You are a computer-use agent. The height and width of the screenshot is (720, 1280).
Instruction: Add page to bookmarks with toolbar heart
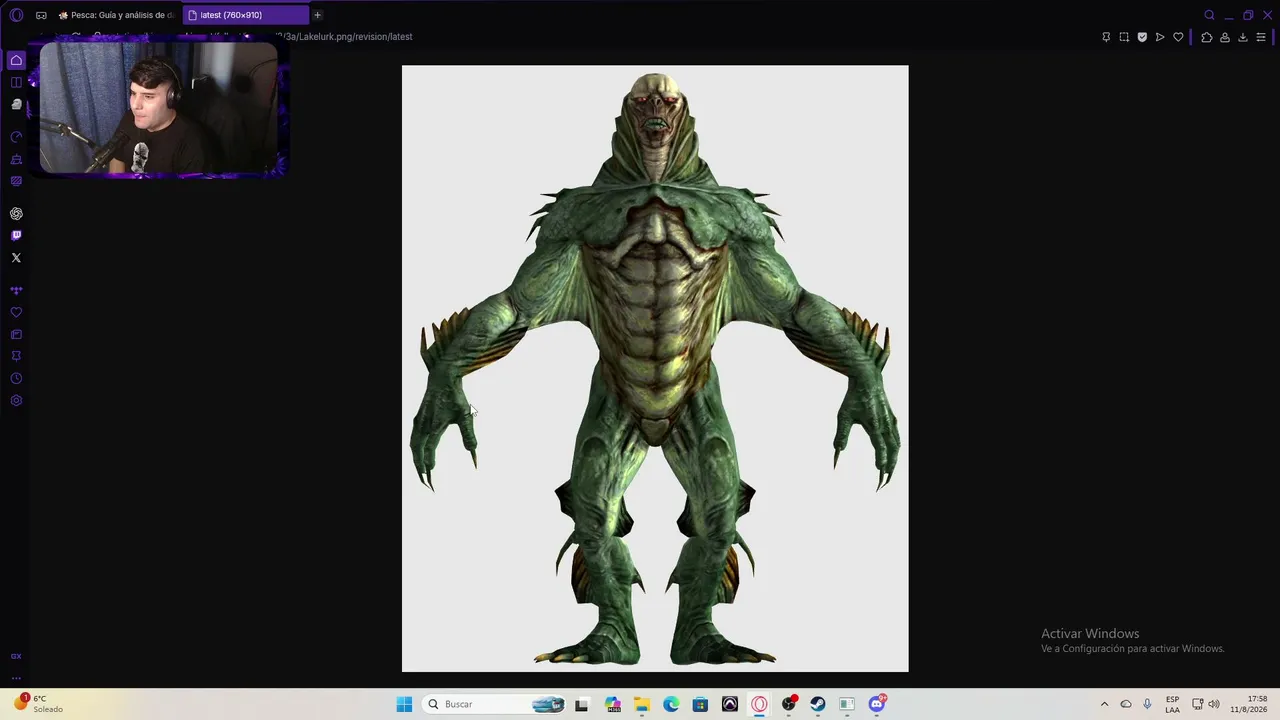[x=1178, y=37]
